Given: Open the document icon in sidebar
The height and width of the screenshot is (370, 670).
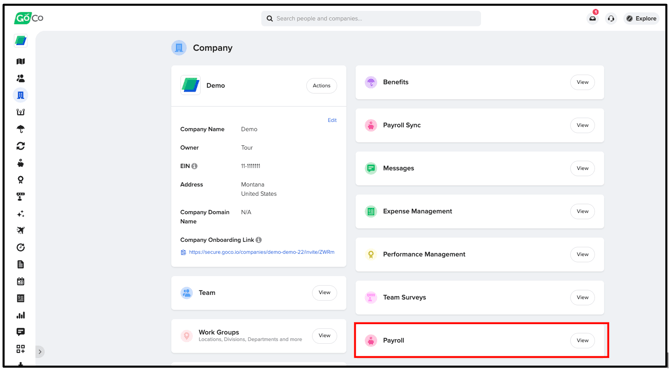Looking at the screenshot, I should [21, 264].
